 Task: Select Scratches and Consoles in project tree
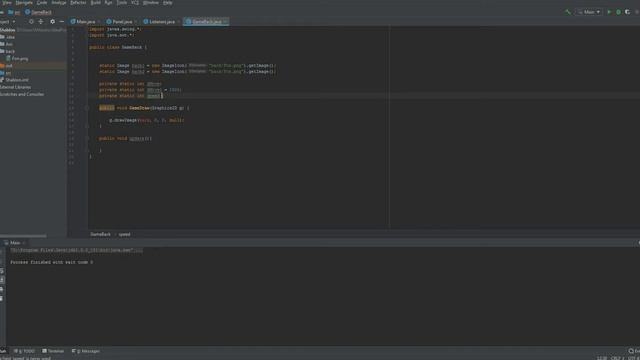click(x=22, y=94)
